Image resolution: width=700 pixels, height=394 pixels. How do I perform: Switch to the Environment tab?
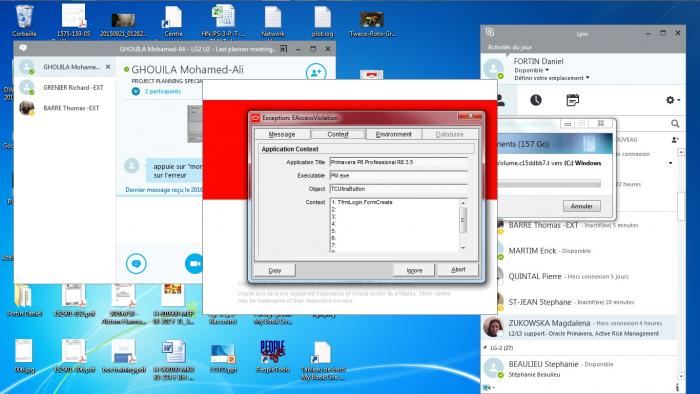393,134
